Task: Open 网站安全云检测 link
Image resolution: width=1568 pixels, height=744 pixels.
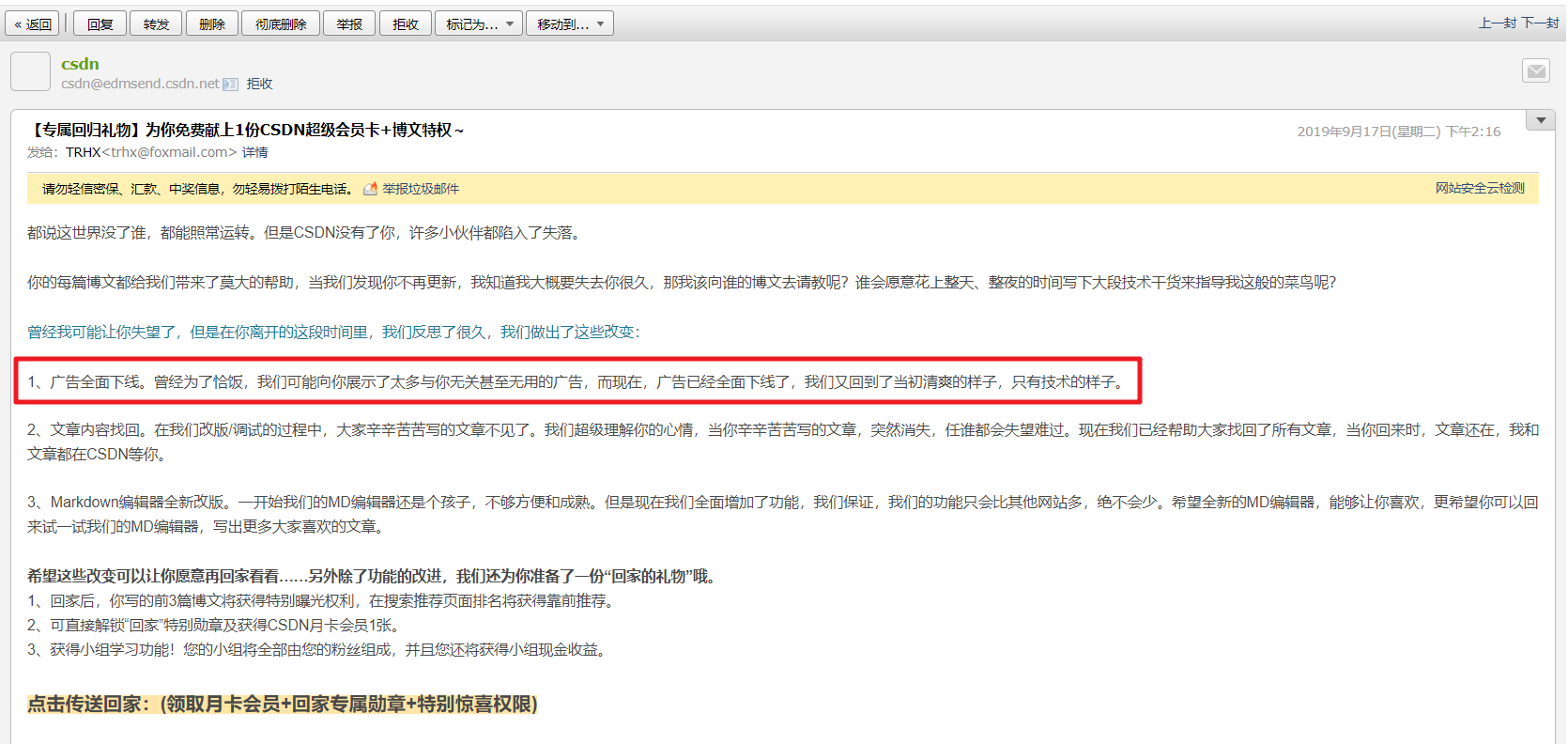Action: pyautogui.click(x=1480, y=188)
